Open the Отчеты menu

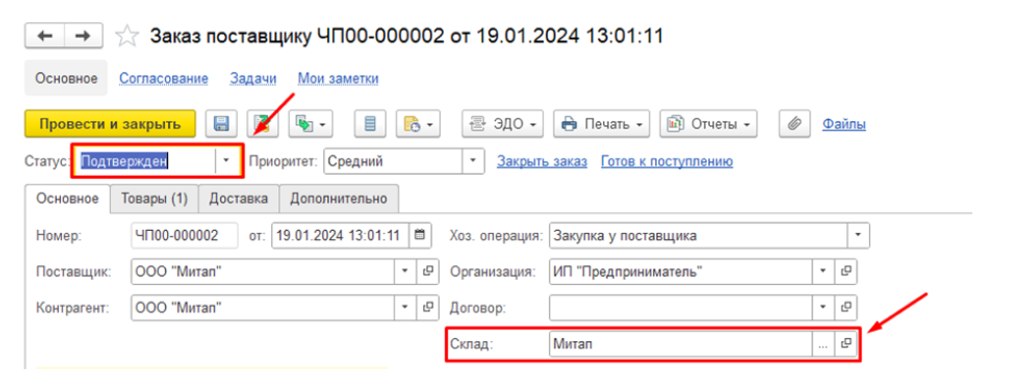pyautogui.click(x=708, y=123)
